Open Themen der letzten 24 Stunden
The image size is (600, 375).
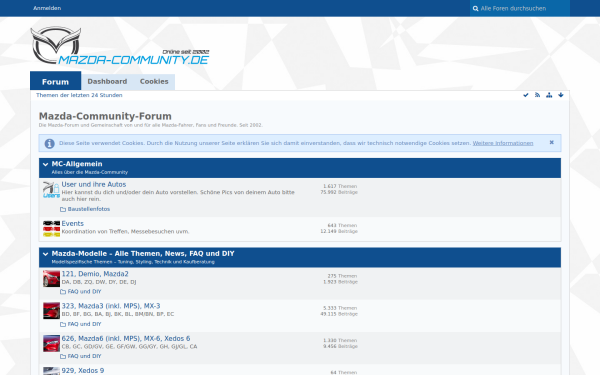(x=79, y=95)
